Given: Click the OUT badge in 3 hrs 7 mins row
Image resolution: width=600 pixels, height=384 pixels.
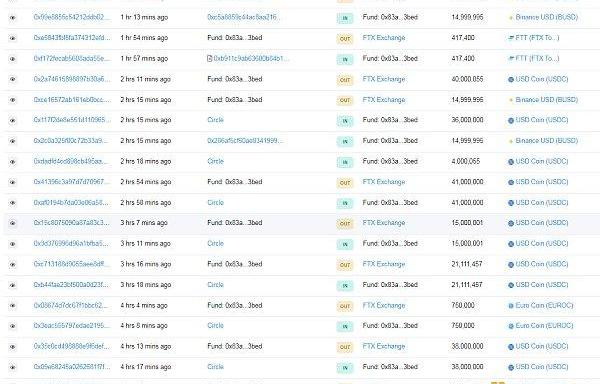Looking at the screenshot, I should [x=345, y=223].
